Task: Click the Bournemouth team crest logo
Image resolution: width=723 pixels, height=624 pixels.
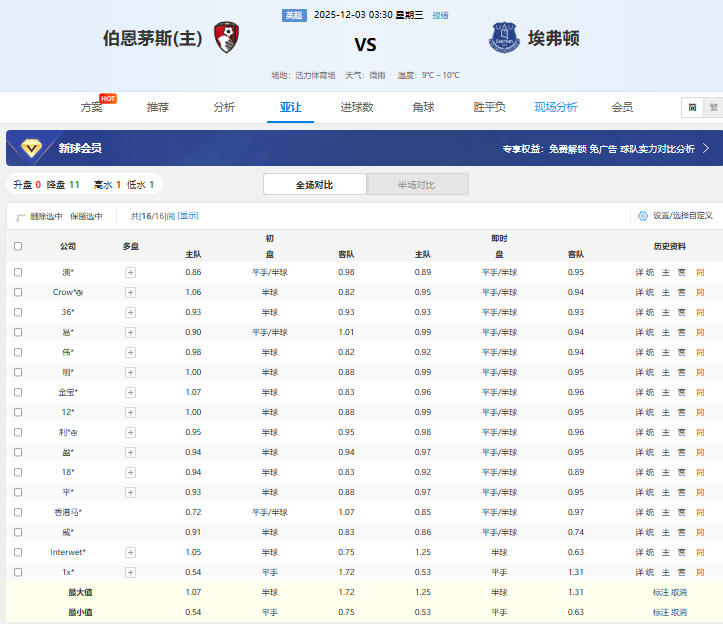Action: [226, 38]
